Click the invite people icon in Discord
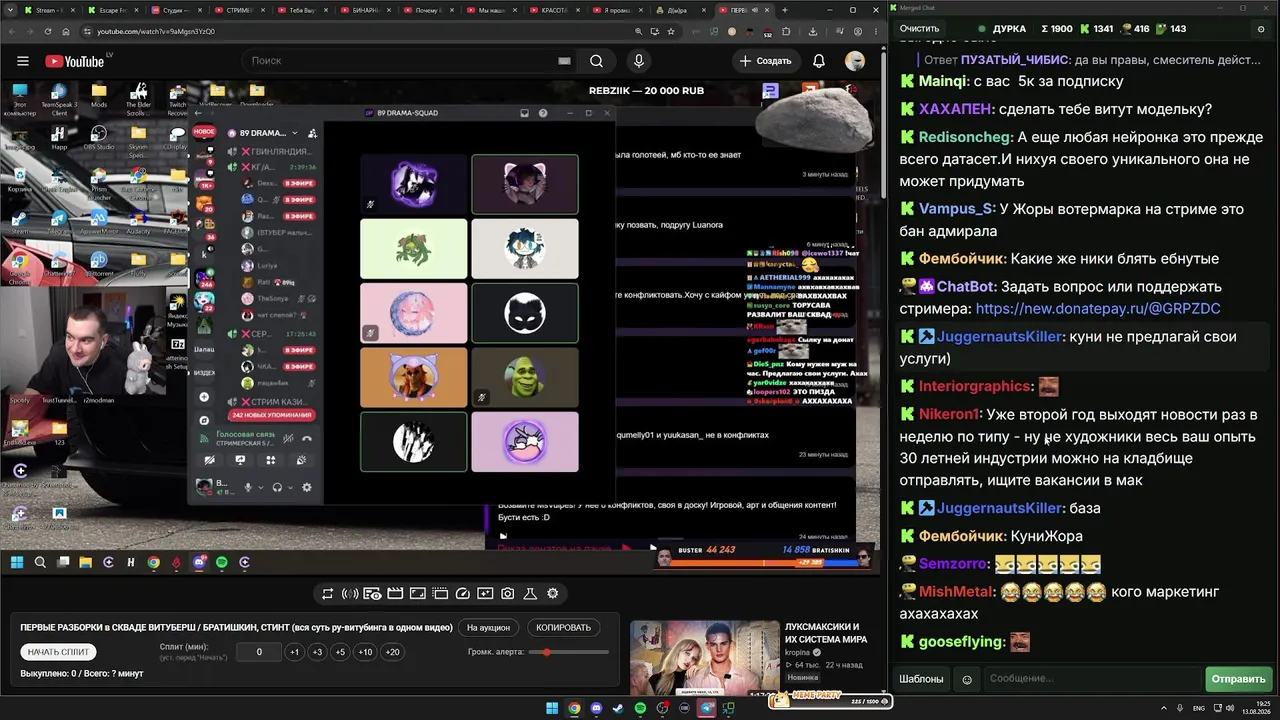This screenshot has height=720, width=1280. tap(312, 133)
